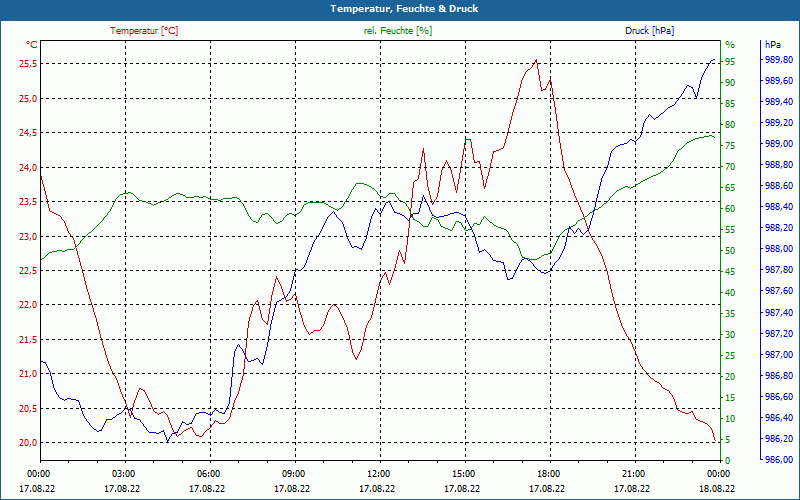The width and height of the screenshot is (800, 500).
Task: Click the '18.08.22' date label
Action: (x=717, y=488)
